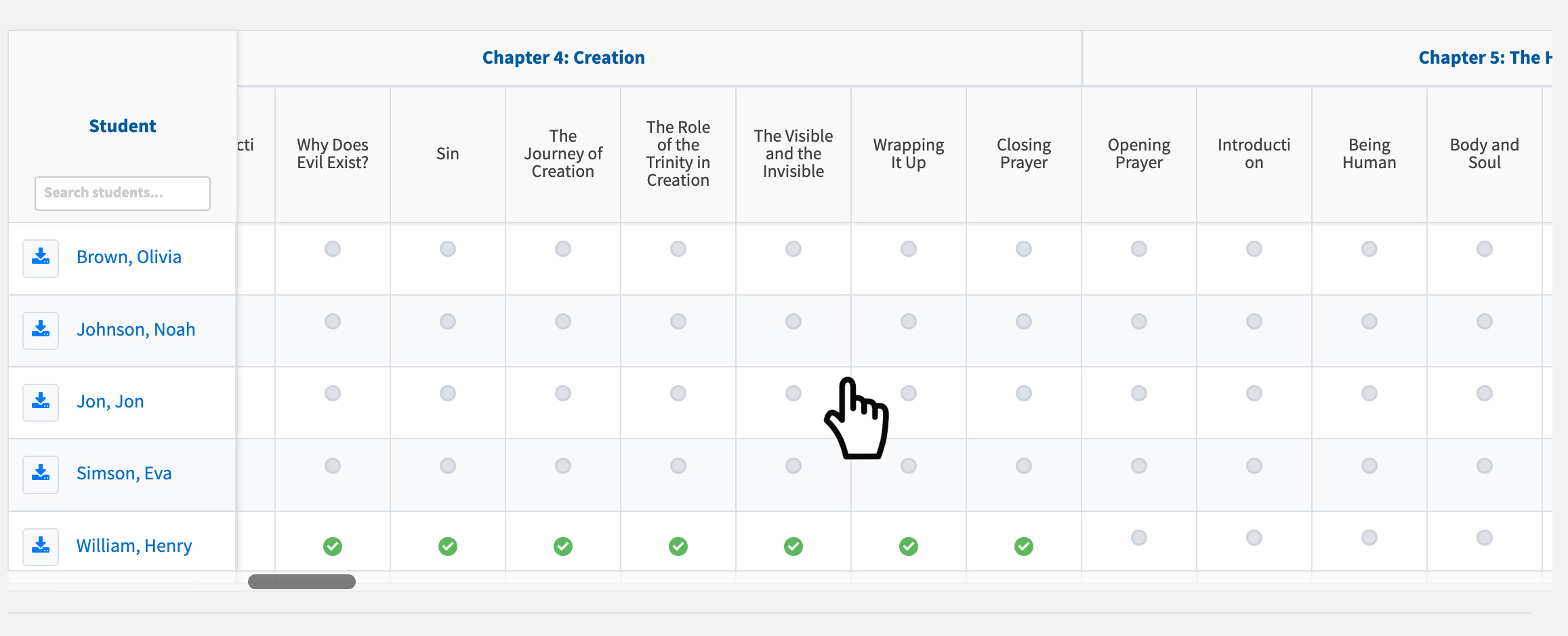Open William, Henry student link
Image resolution: width=1568 pixels, height=636 pixels.
click(134, 546)
